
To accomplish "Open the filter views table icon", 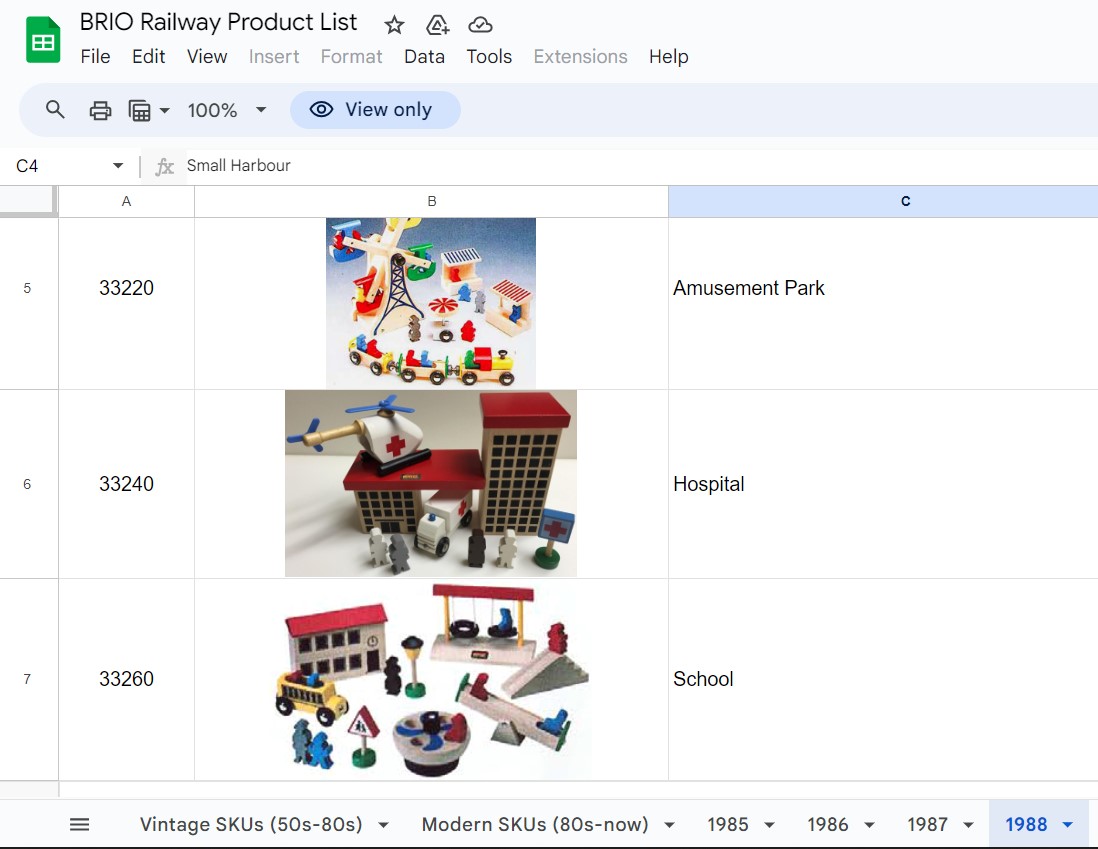I will [140, 110].
